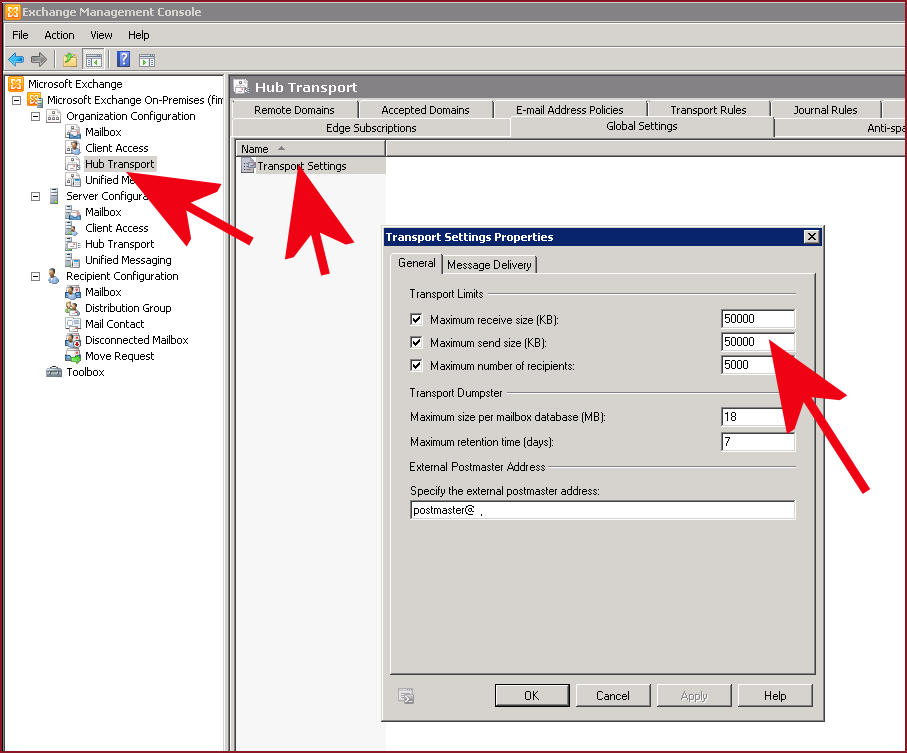The width and height of the screenshot is (907, 753).
Task: Collapse the Organization Configuration node
Action: tap(35, 116)
